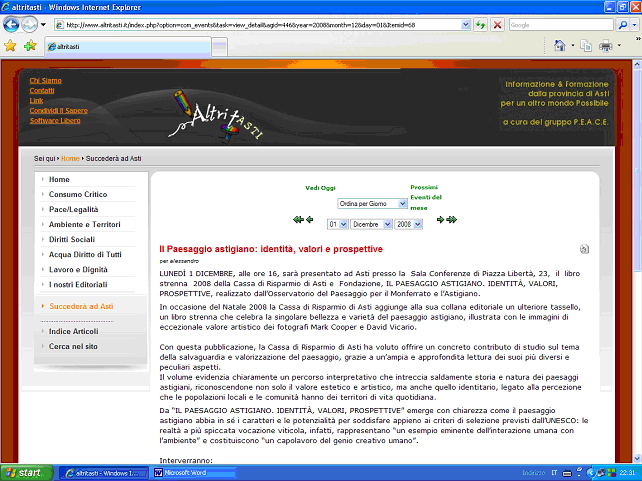This screenshot has height=481, width=642.
Task: Select Ambiente e Territori menu item
Action: [84, 224]
